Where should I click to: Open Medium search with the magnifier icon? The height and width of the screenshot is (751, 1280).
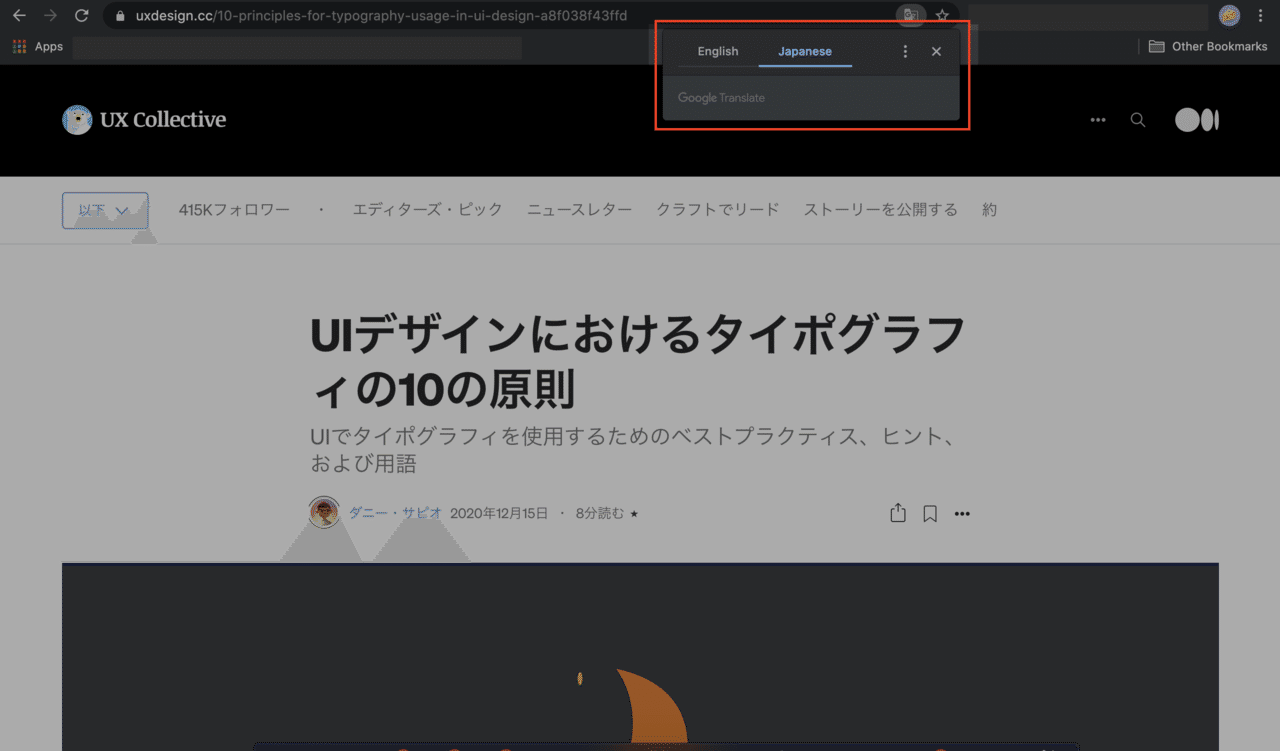pyautogui.click(x=1137, y=120)
